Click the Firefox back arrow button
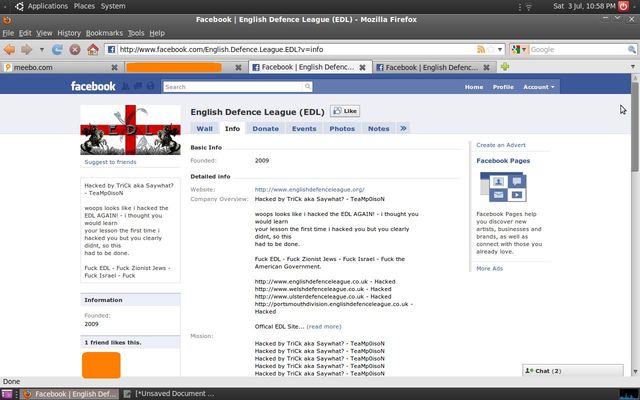640x400 pixels. pos(10,49)
